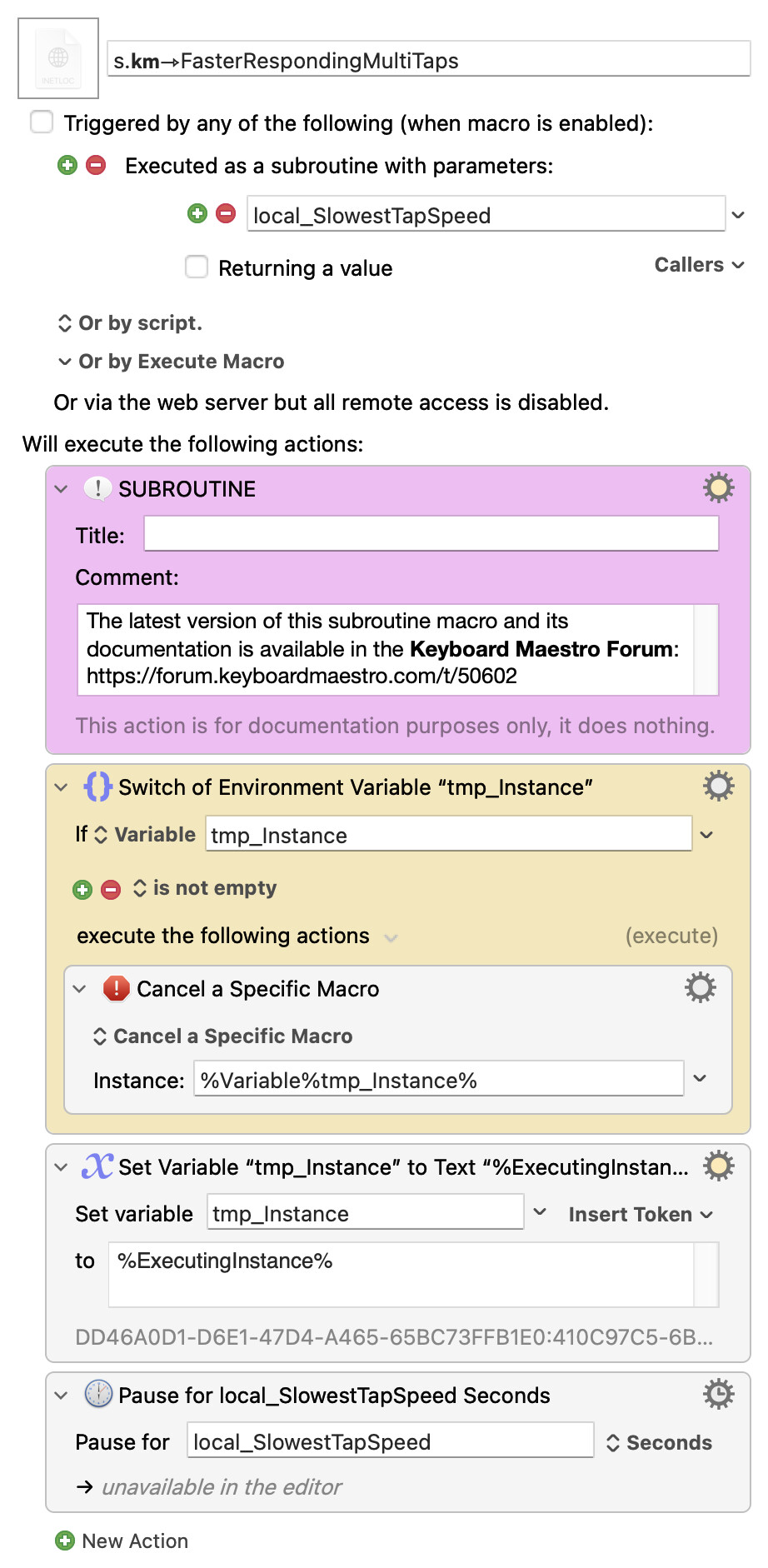
Task: Click gear icon on Pause action
Action: pyautogui.click(x=718, y=1394)
